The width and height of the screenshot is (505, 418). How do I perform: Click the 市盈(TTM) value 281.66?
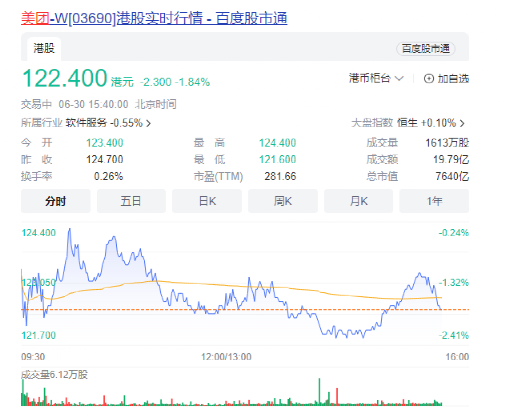pyautogui.click(x=280, y=176)
